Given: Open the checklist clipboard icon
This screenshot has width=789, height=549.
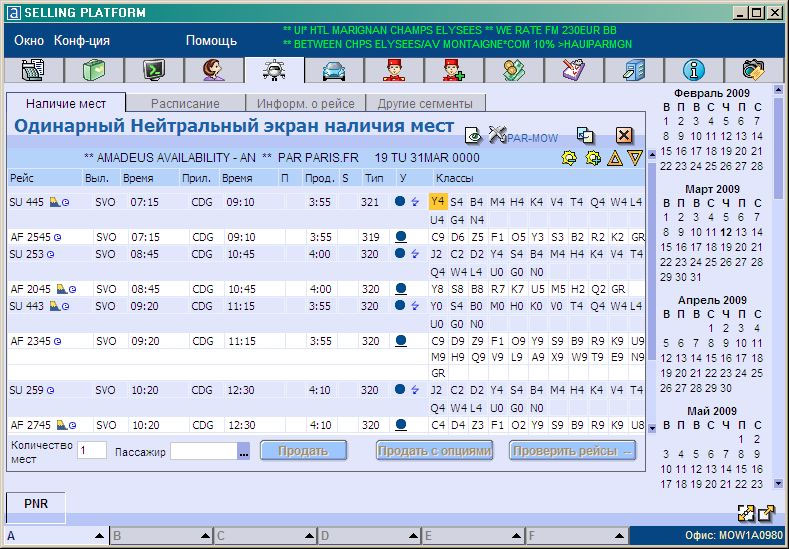Looking at the screenshot, I should pyautogui.click(x=574, y=70).
